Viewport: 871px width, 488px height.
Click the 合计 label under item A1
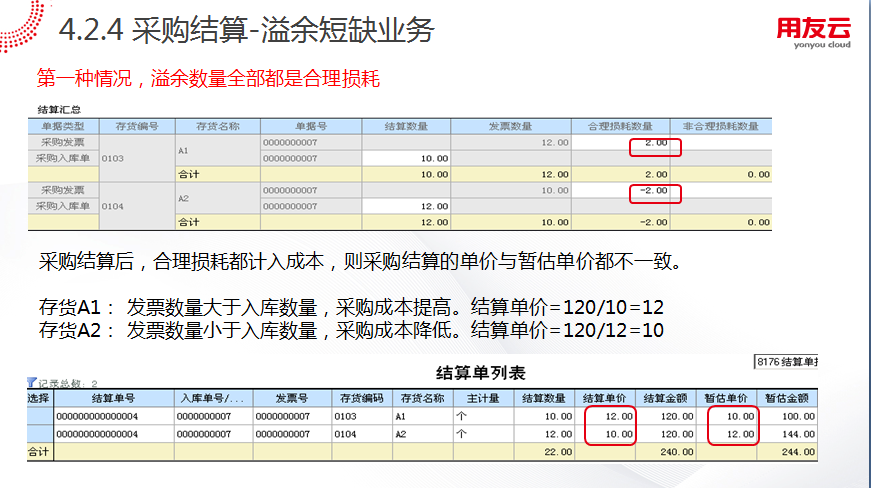pyautogui.click(x=189, y=174)
